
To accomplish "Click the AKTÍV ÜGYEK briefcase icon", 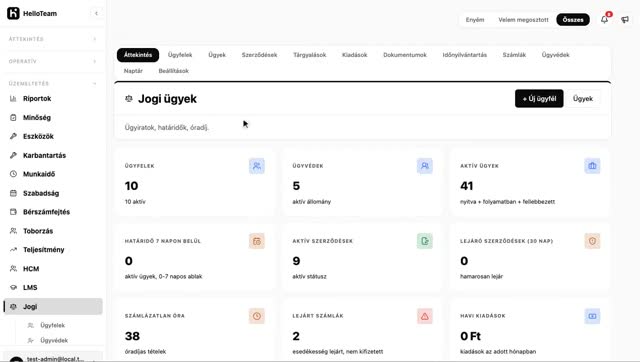I will pyautogui.click(x=592, y=166).
